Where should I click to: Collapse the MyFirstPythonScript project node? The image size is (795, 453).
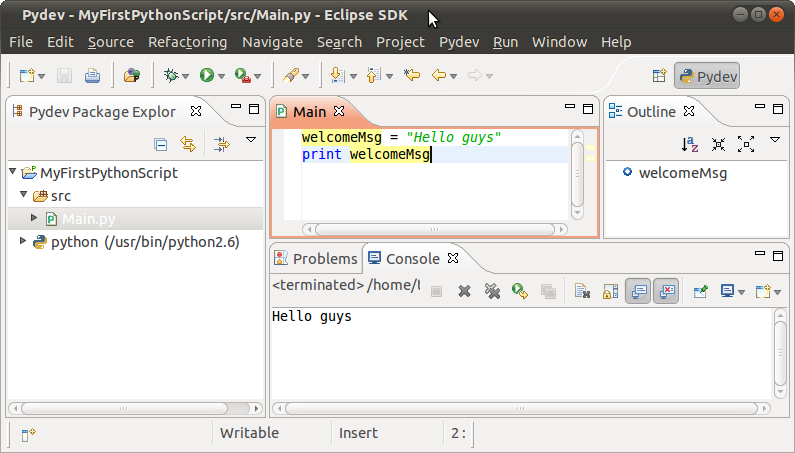(13, 172)
